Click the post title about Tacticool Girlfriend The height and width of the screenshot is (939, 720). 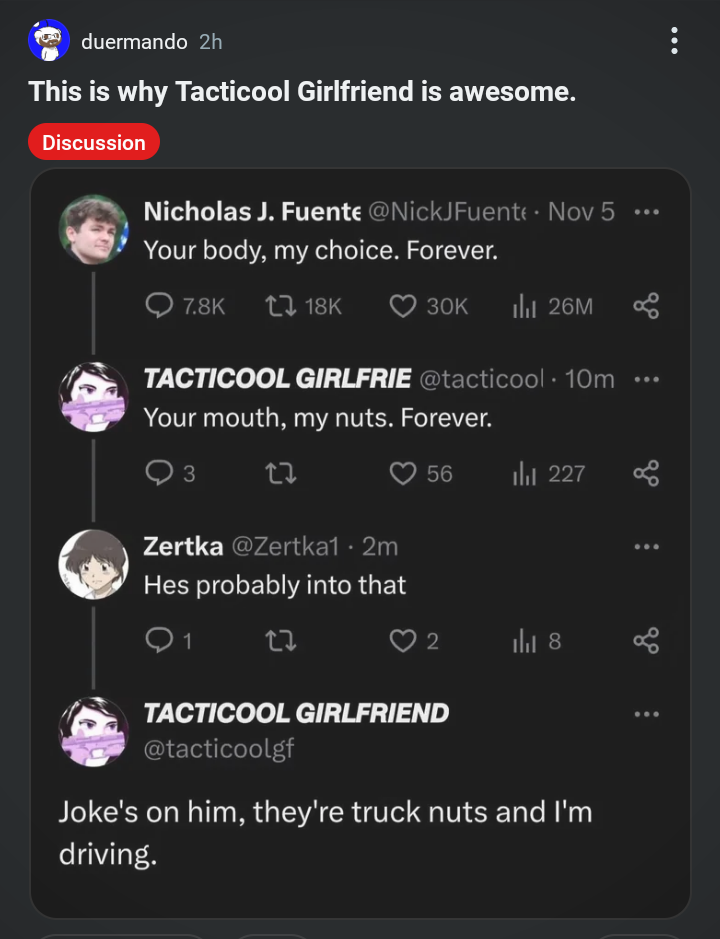tap(302, 92)
